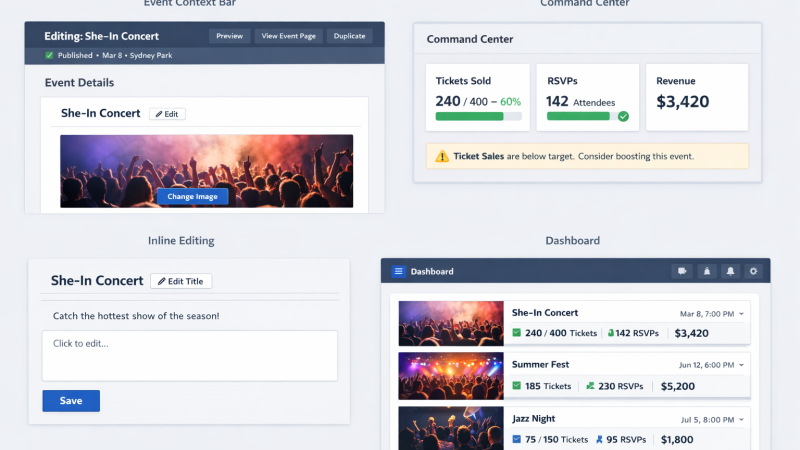Click Preview in the event context bar
Image resolution: width=800 pixels, height=450 pixels.
(x=229, y=36)
